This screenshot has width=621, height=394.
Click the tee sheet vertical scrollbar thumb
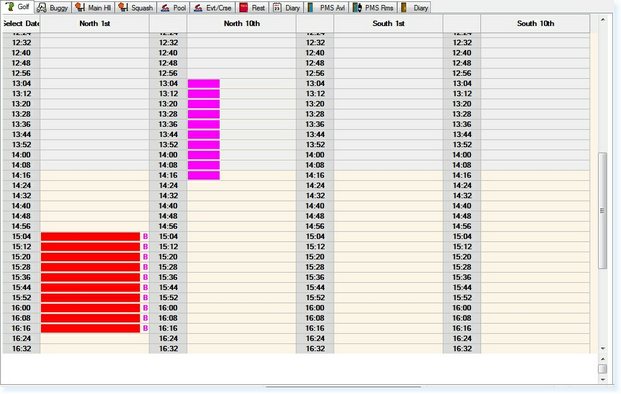click(602, 211)
